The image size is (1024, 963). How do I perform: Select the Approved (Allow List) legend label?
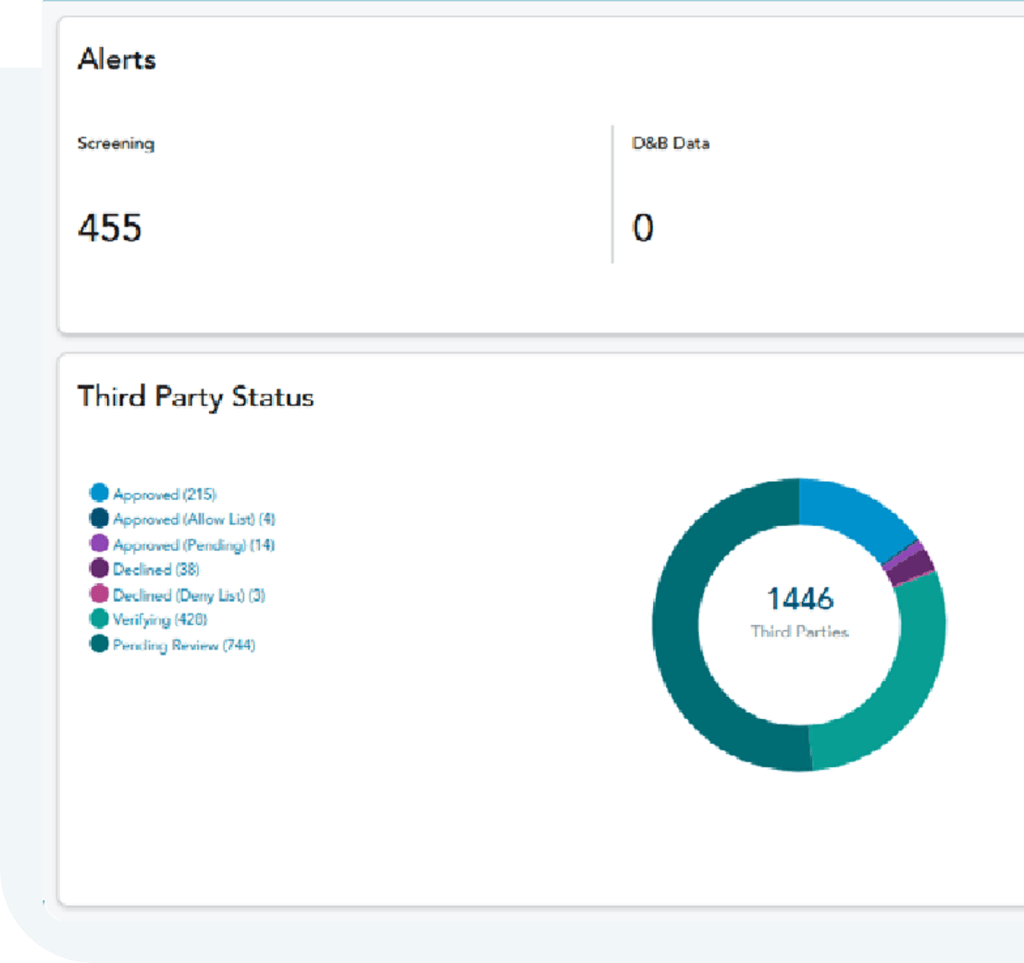pos(194,519)
